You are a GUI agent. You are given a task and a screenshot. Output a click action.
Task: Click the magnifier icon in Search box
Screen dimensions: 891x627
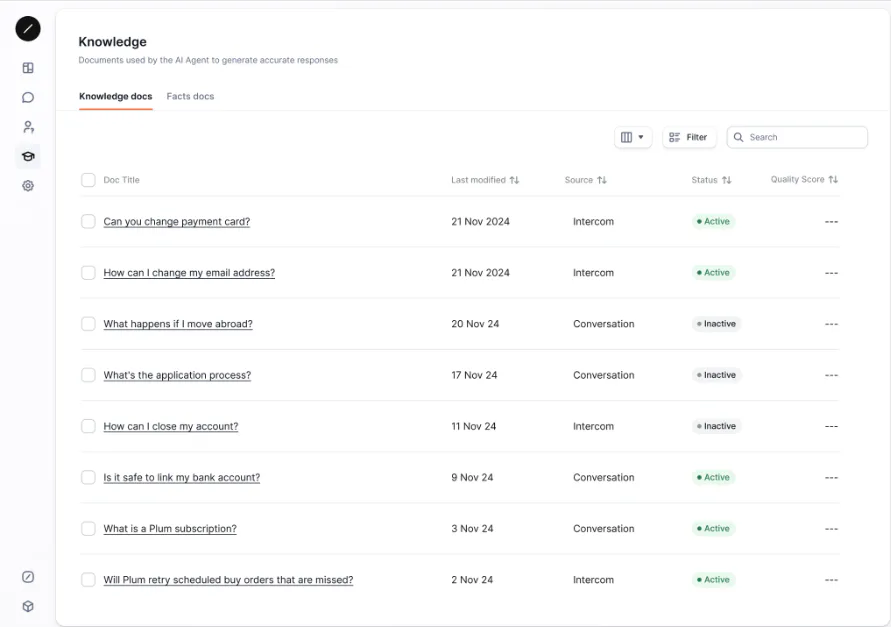738,138
